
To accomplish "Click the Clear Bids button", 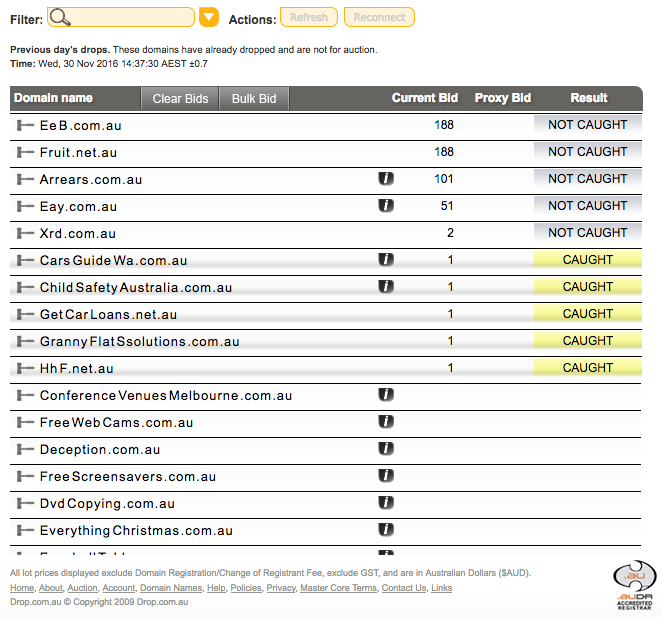I will [180, 99].
